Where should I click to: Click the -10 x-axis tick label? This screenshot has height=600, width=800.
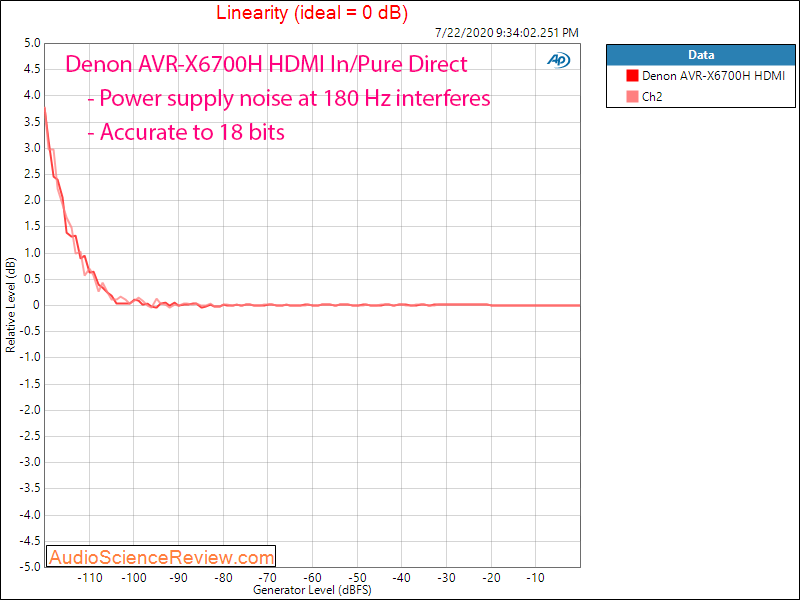pos(535,578)
